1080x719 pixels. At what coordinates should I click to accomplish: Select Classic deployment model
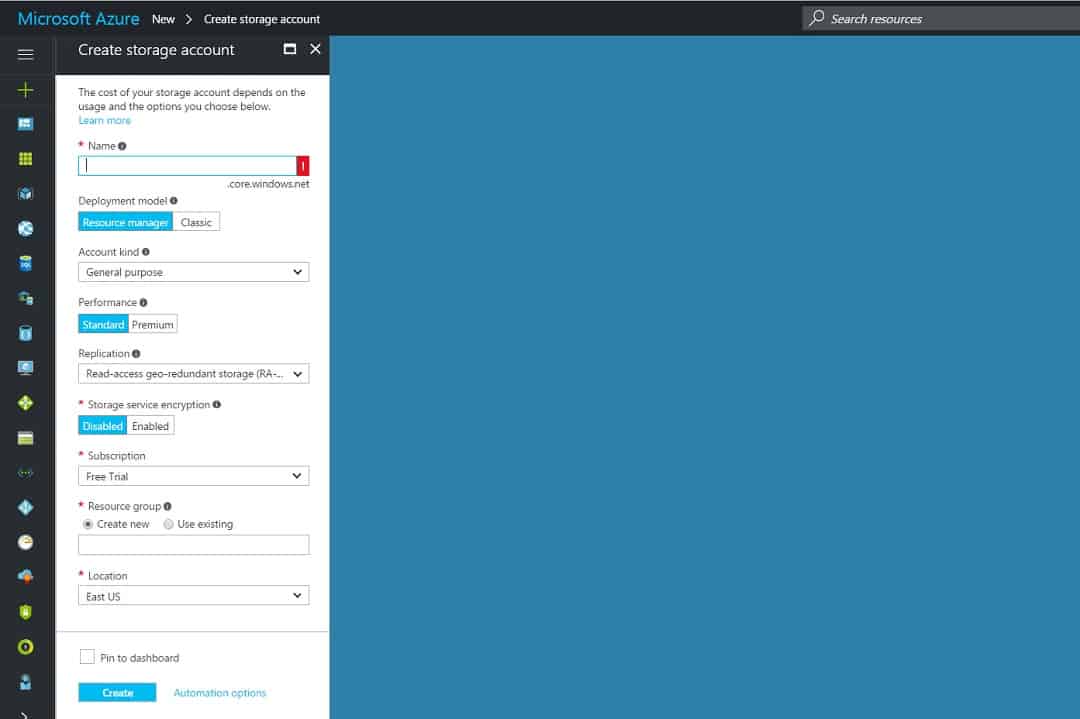tap(196, 222)
